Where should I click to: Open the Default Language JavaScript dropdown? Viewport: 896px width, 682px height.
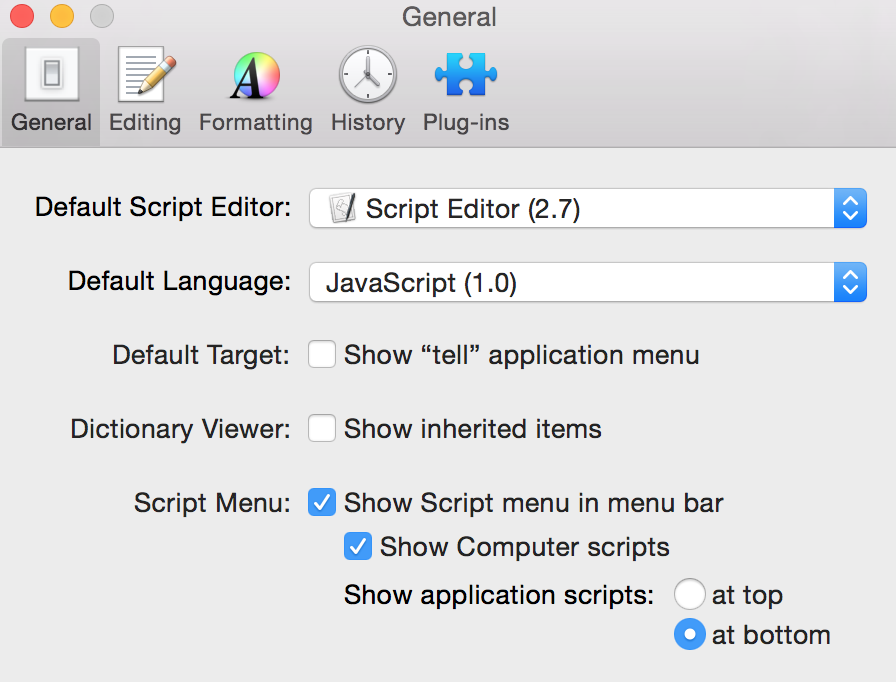(x=588, y=282)
